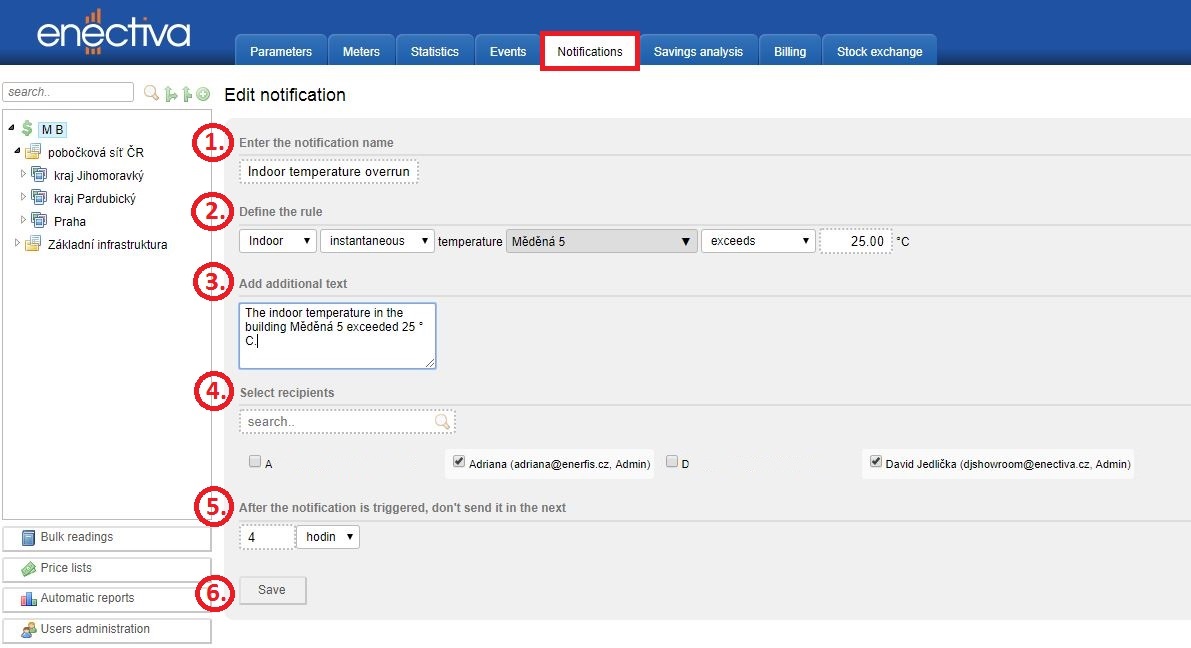Select Praha in the location tree
Image resolution: width=1191 pixels, height=648 pixels.
pos(70,221)
